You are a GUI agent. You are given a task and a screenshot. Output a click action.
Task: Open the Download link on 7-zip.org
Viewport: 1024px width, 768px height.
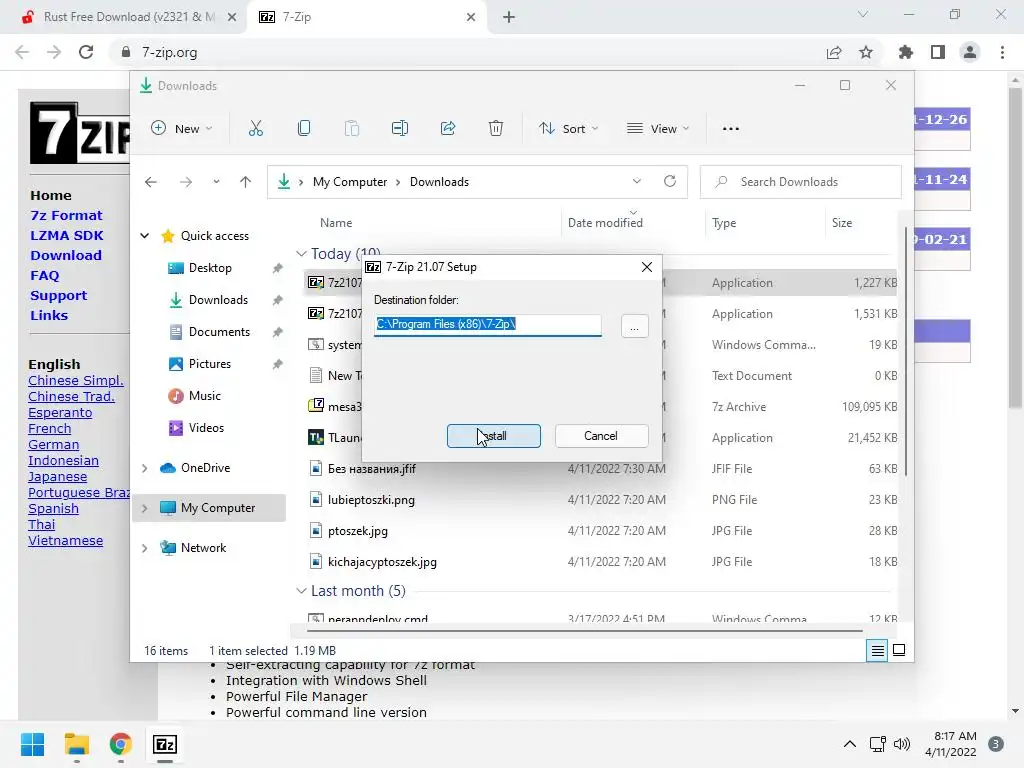pyautogui.click(x=66, y=255)
